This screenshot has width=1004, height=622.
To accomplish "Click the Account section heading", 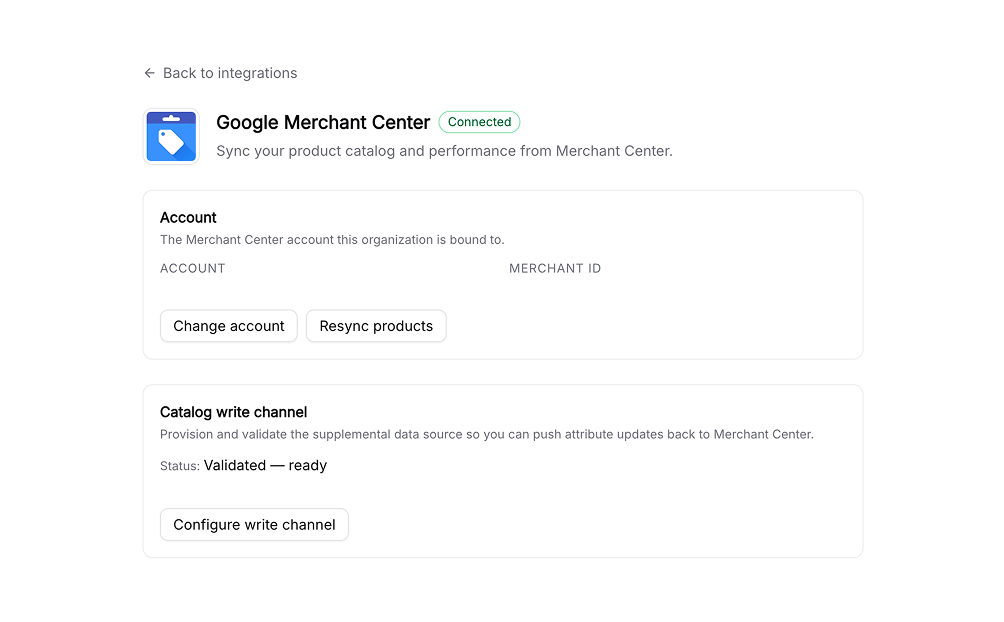I will [188, 218].
